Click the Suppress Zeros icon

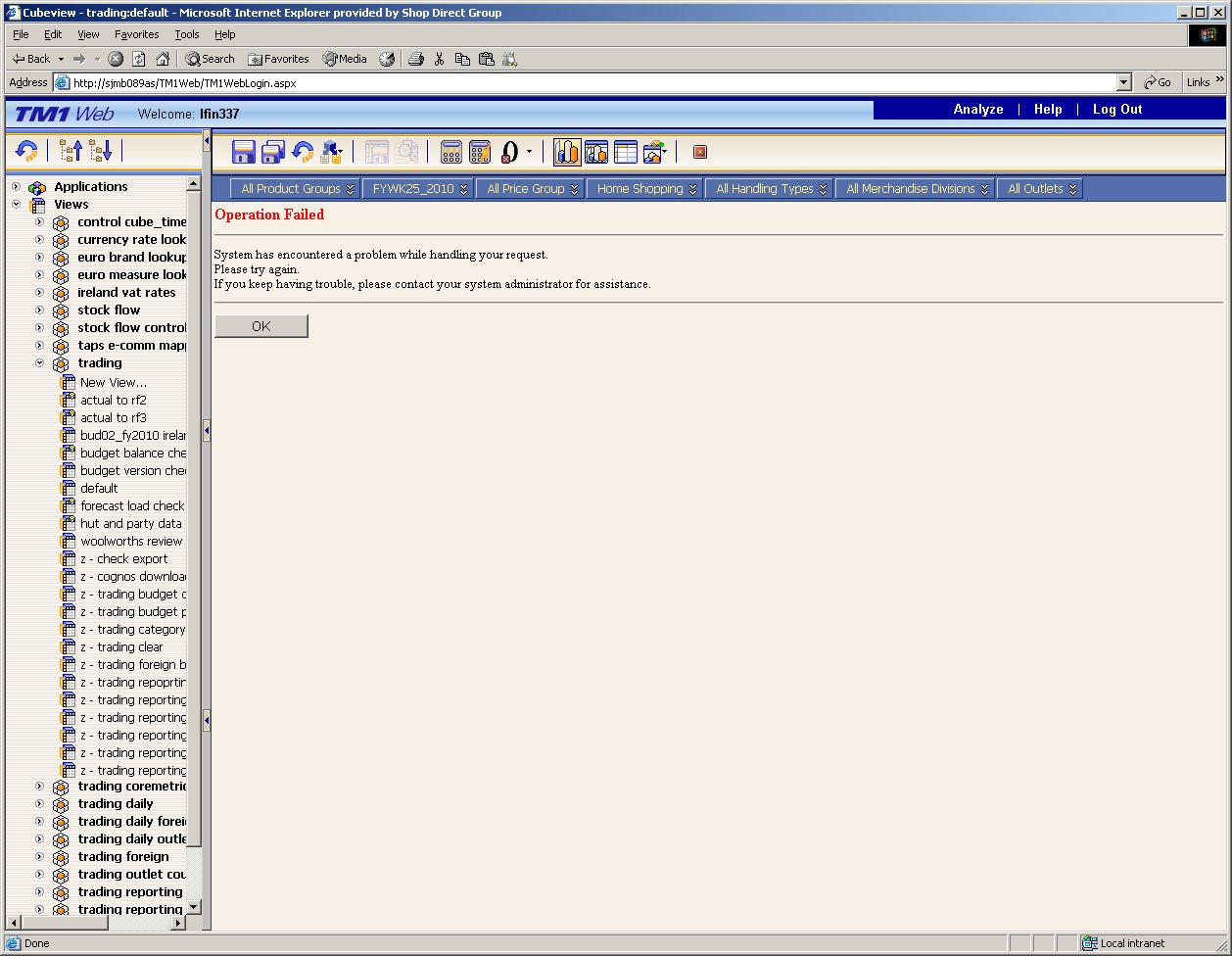(509, 152)
